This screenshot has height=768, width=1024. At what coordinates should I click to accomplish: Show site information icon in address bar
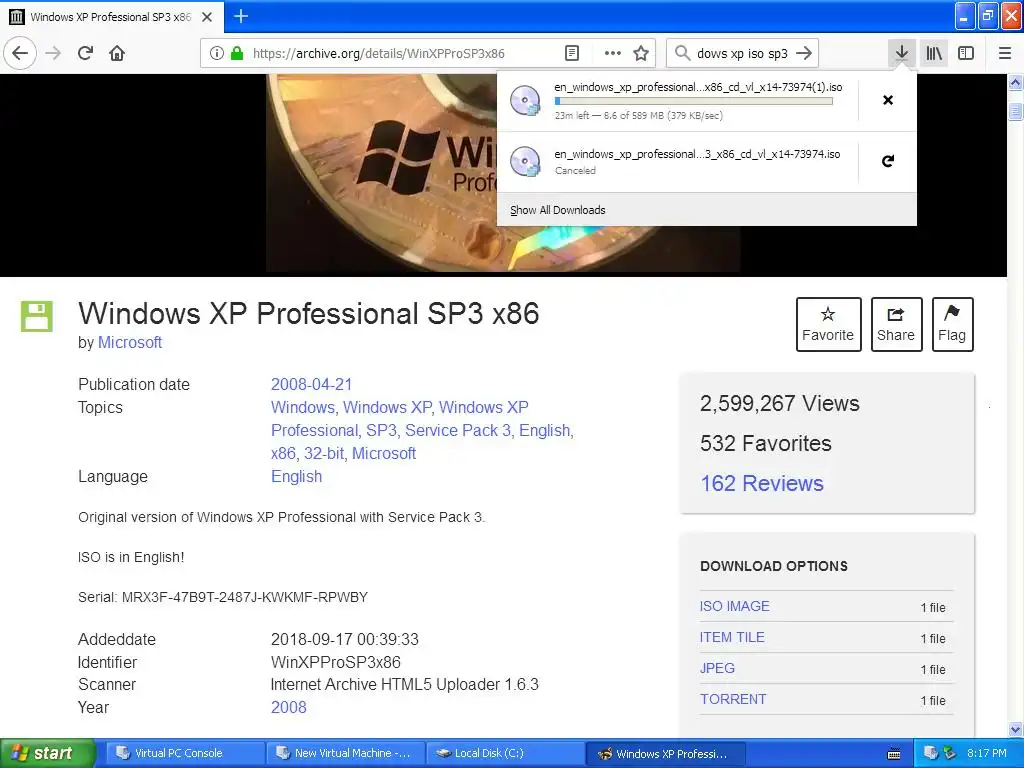coord(216,53)
